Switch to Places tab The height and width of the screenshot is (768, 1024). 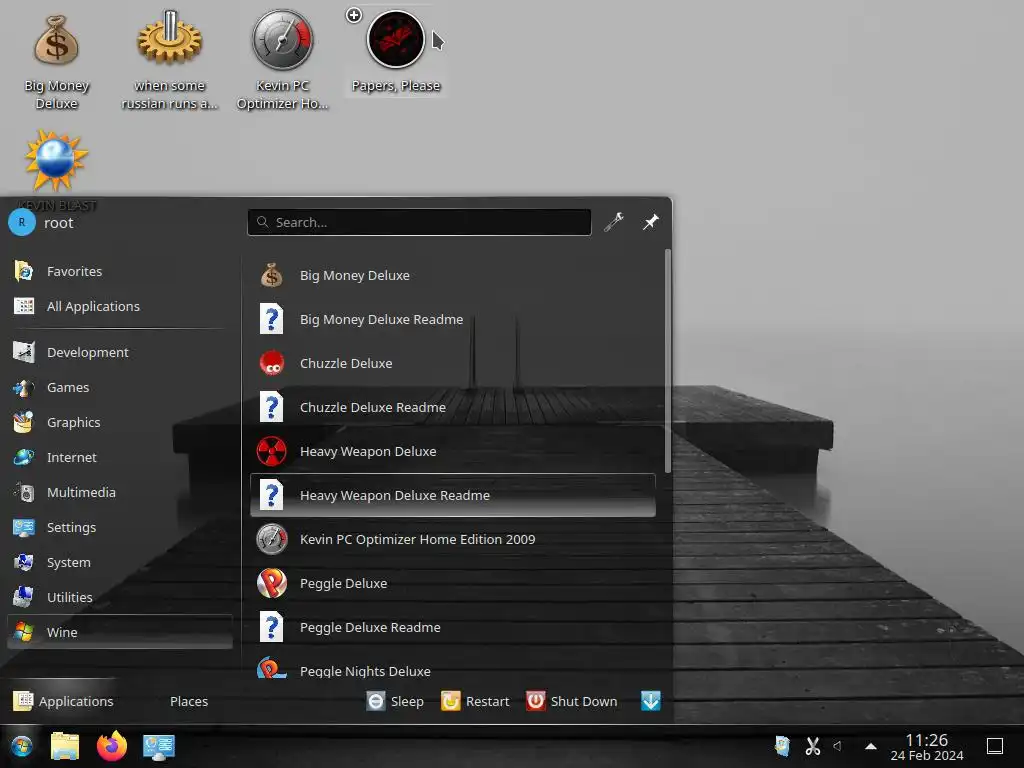[x=189, y=701]
